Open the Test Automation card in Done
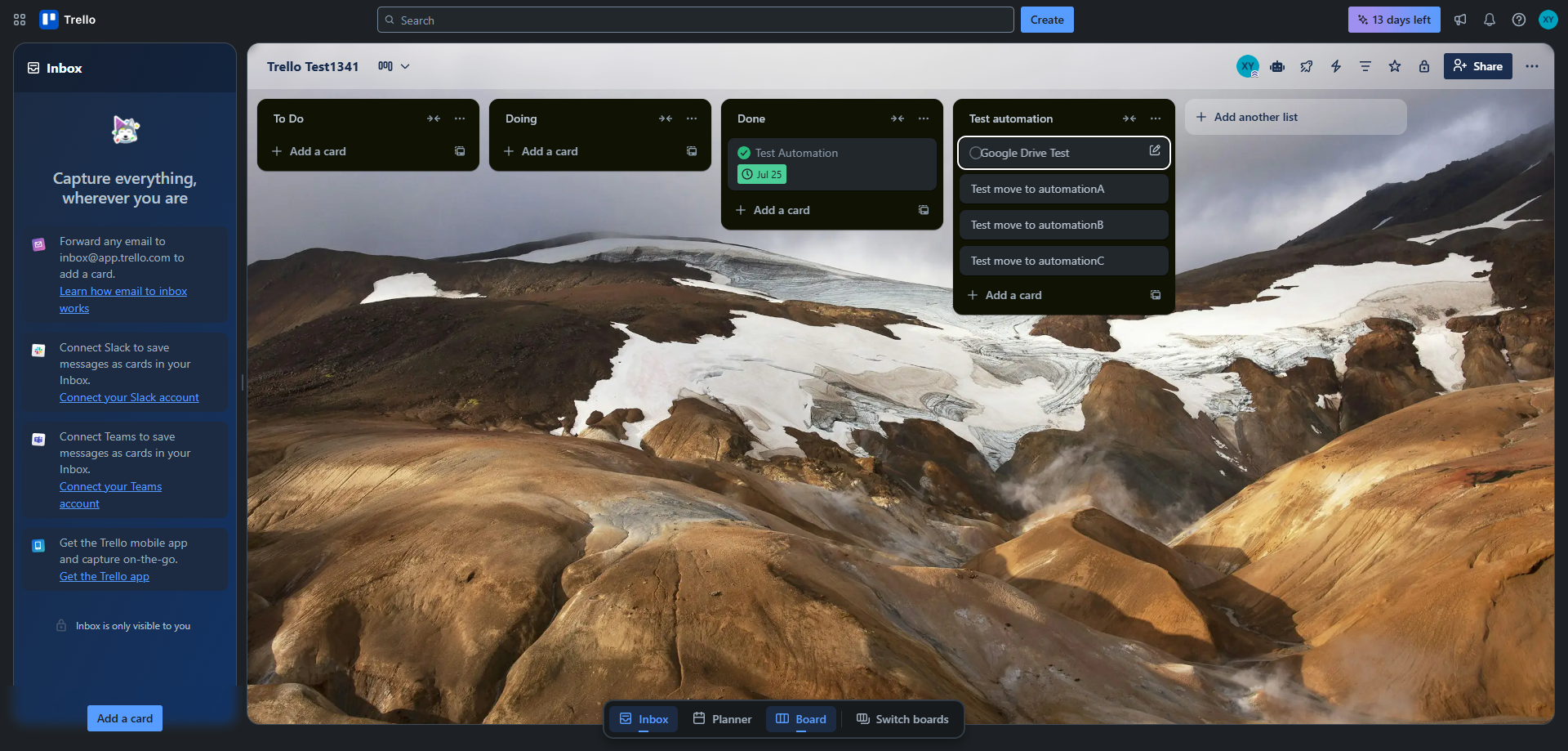The image size is (1568, 751). click(832, 164)
